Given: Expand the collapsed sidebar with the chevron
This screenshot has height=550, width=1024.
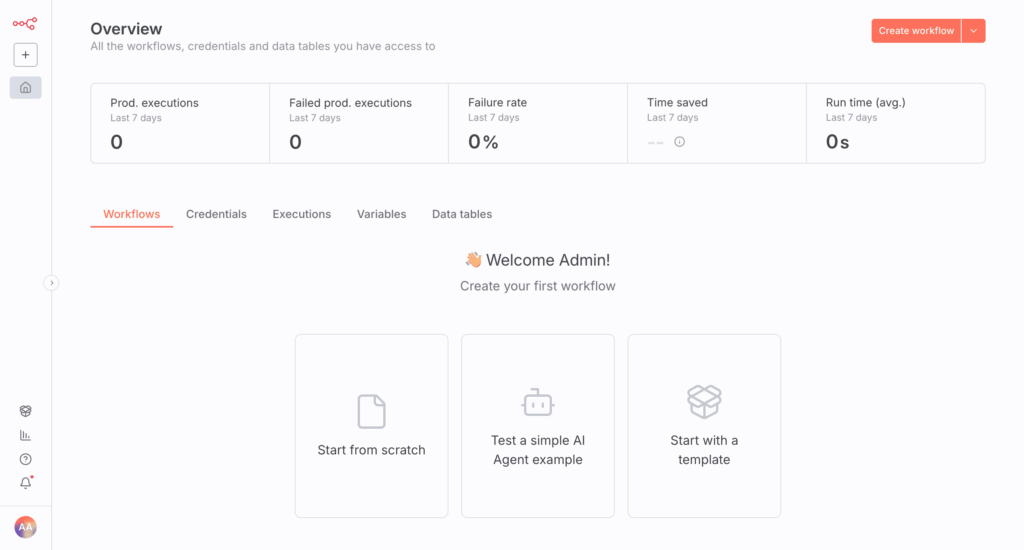Looking at the screenshot, I should (x=52, y=283).
